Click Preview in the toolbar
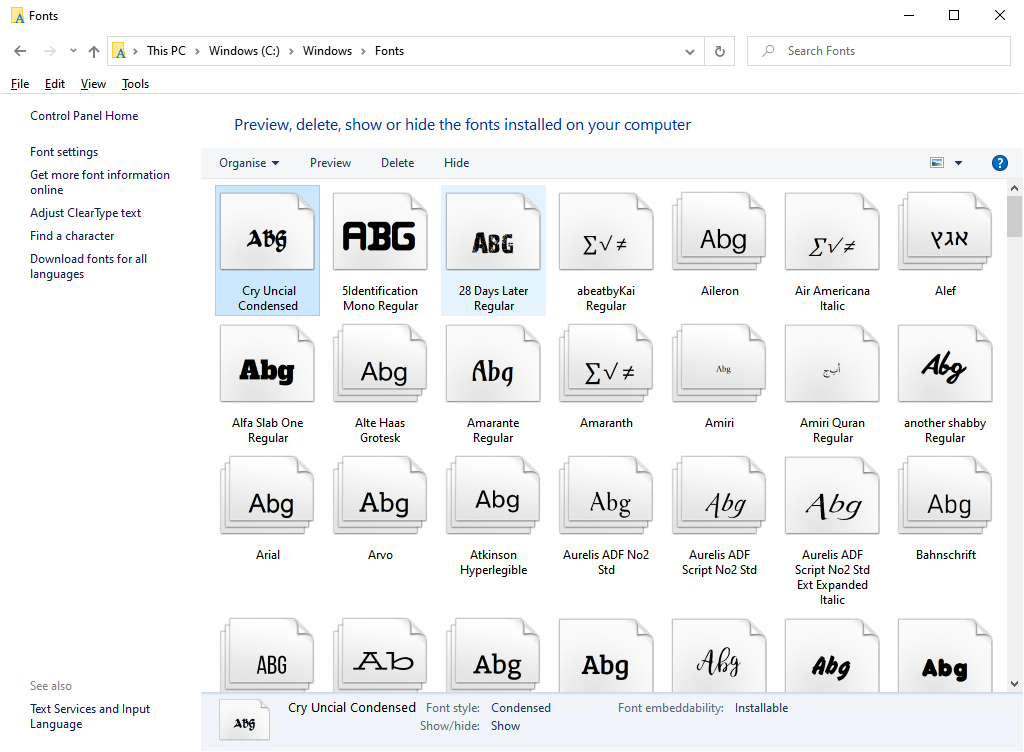Image resolution: width=1024 pixels, height=752 pixels. (x=330, y=163)
